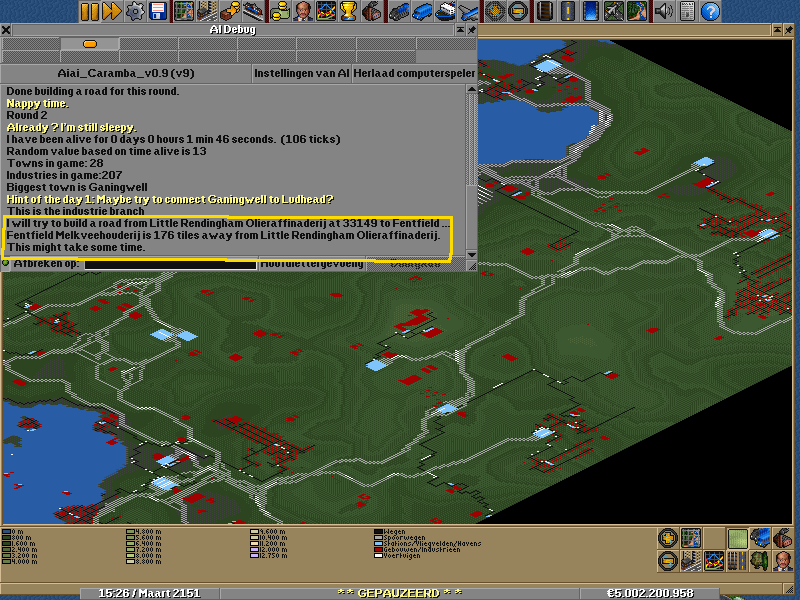Toggle fast forward mode

pos(112,11)
